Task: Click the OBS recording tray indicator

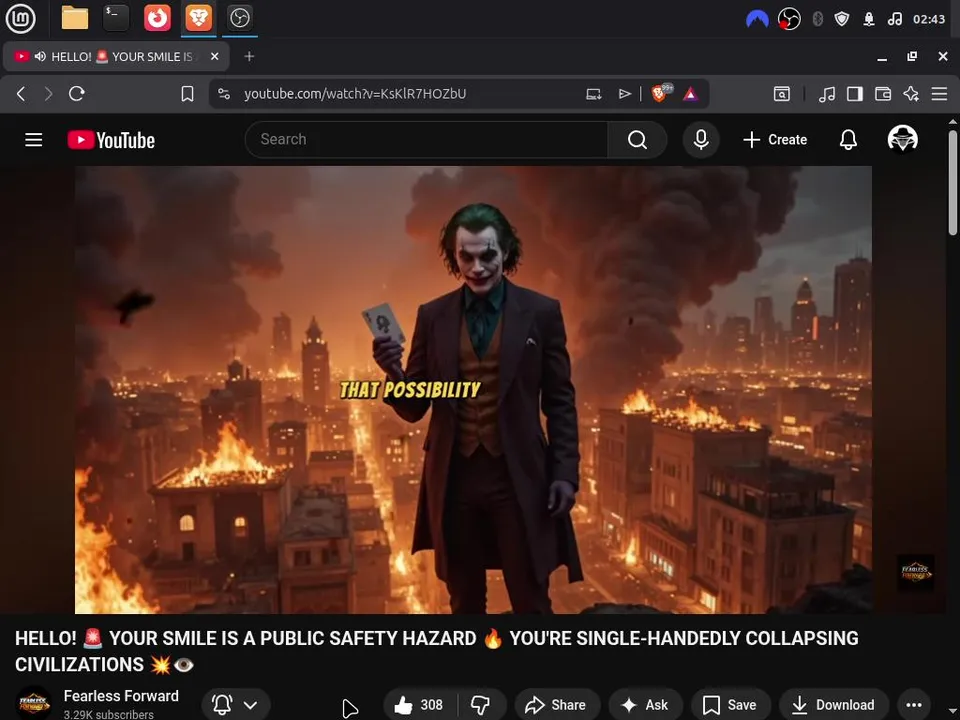Action: pyautogui.click(x=789, y=20)
